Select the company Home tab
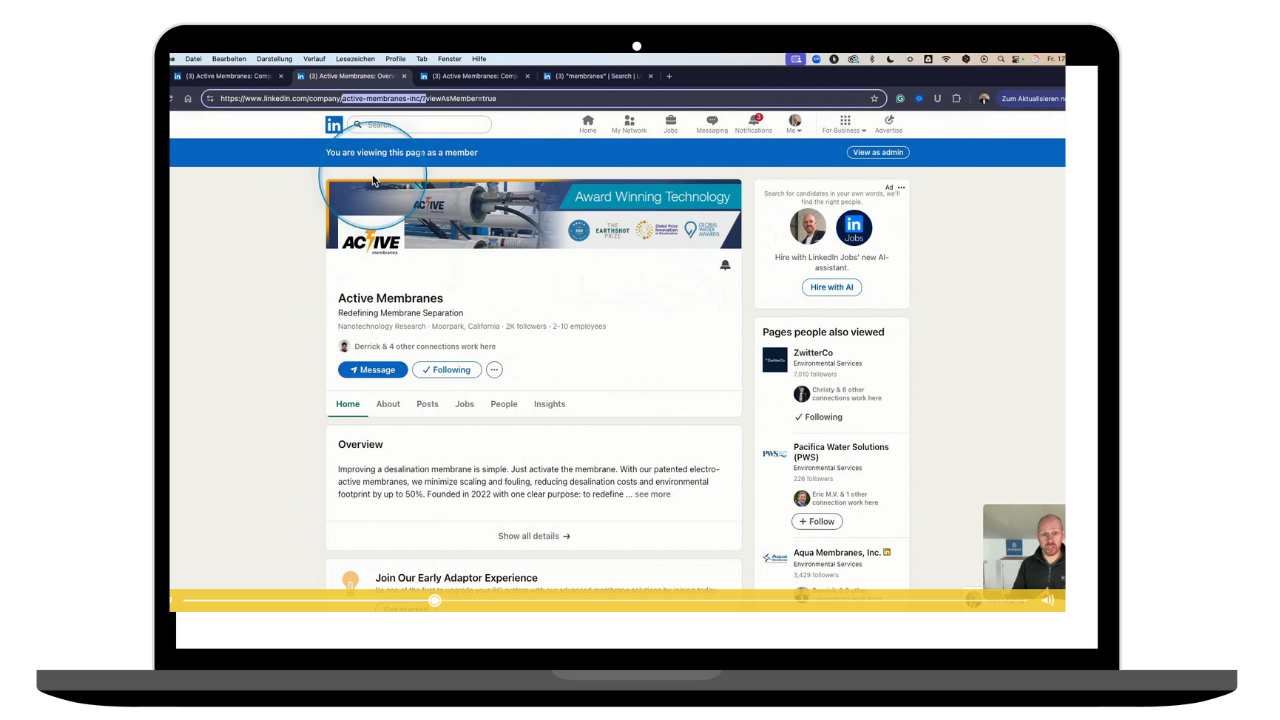This screenshot has height=720, width=1280. point(348,404)
